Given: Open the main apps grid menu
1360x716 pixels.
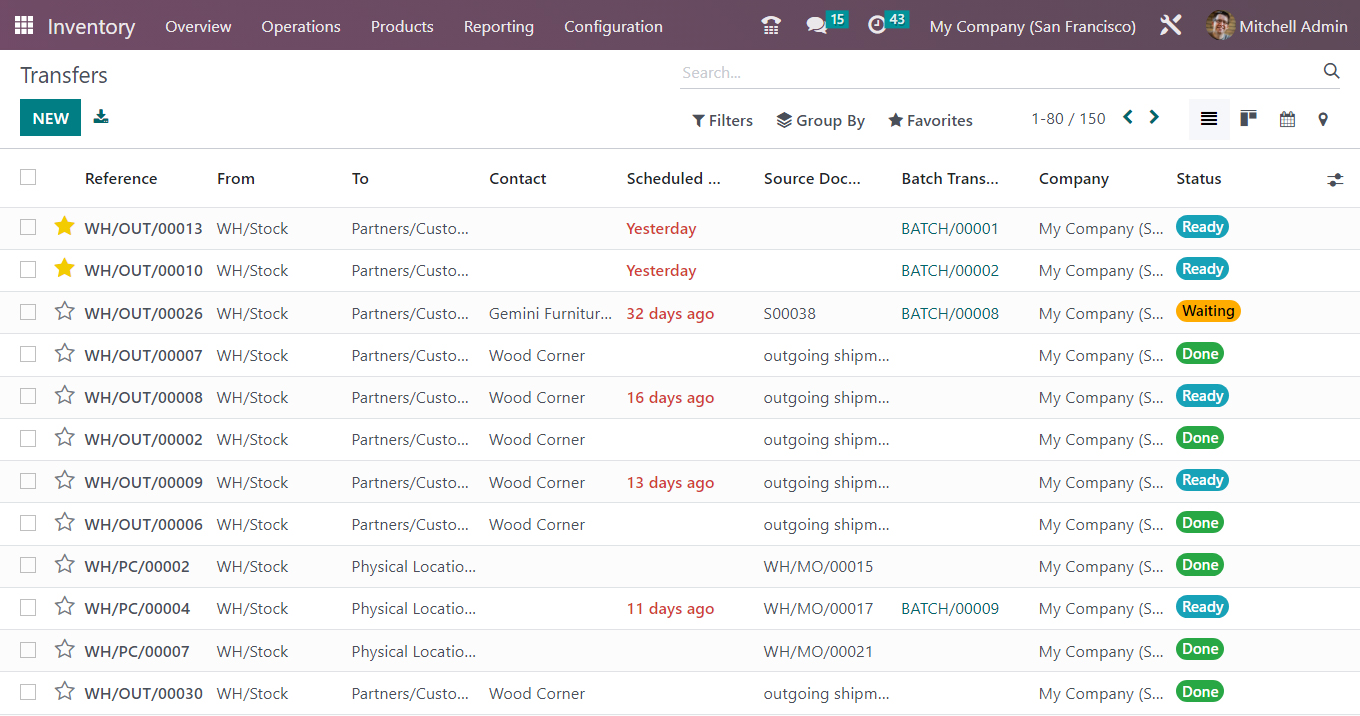Looking at the screenshot, I should tap(24, 25).
